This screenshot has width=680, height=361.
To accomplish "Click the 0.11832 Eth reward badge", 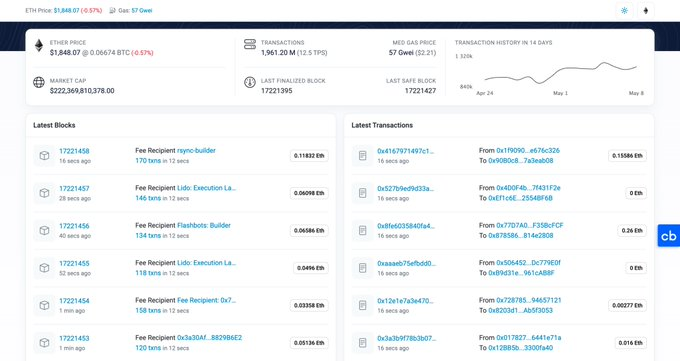I will 309,156.
